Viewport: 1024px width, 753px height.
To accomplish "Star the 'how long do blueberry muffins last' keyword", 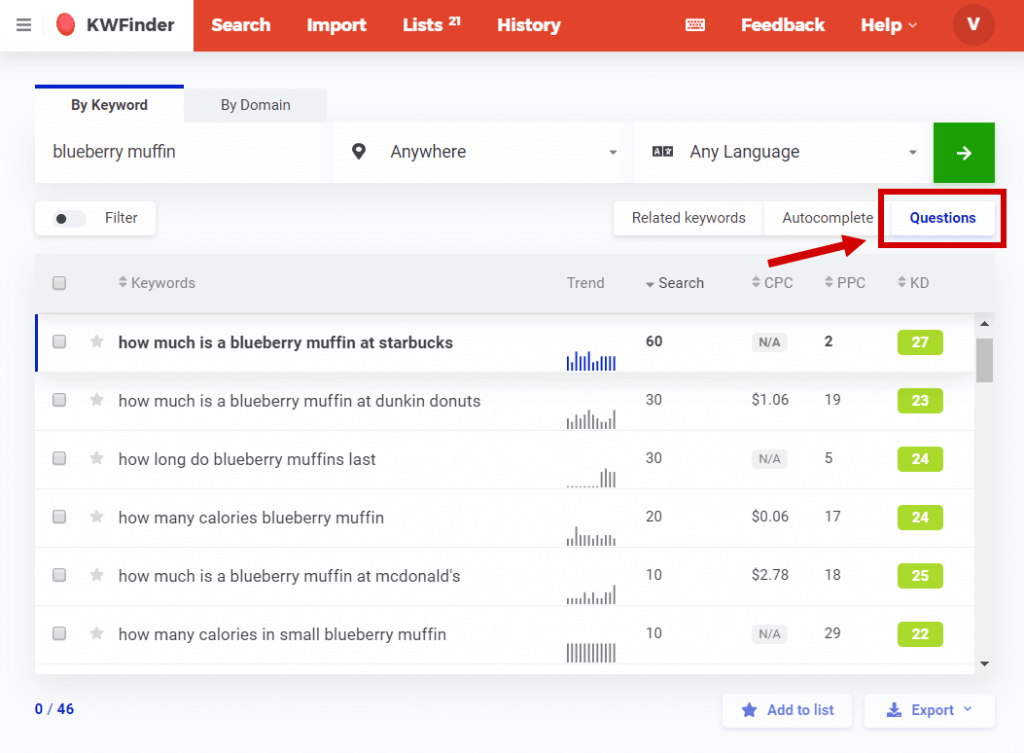I will click(x=95, y=459).
